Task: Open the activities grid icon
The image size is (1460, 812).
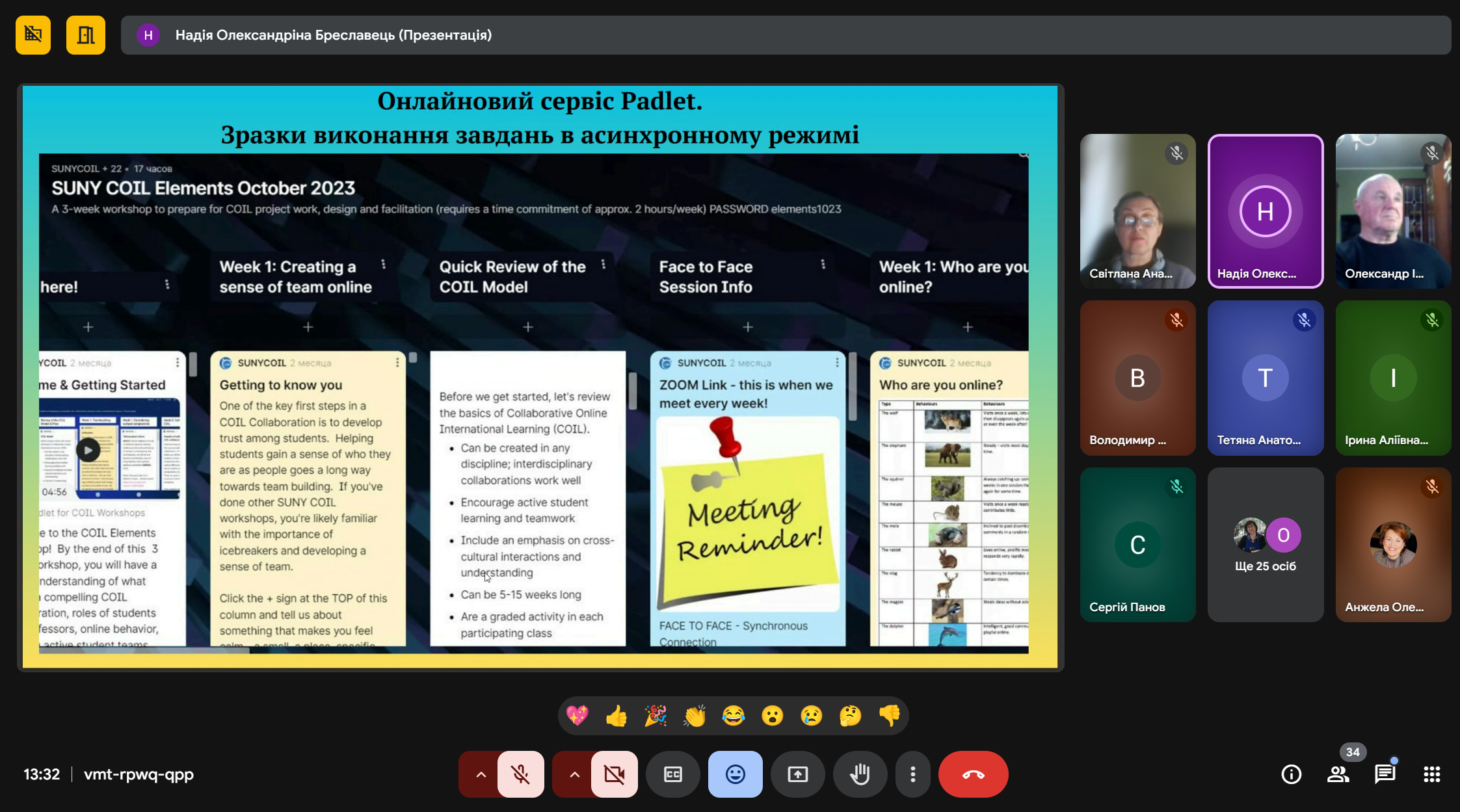Action: (x=1431, y=774)
